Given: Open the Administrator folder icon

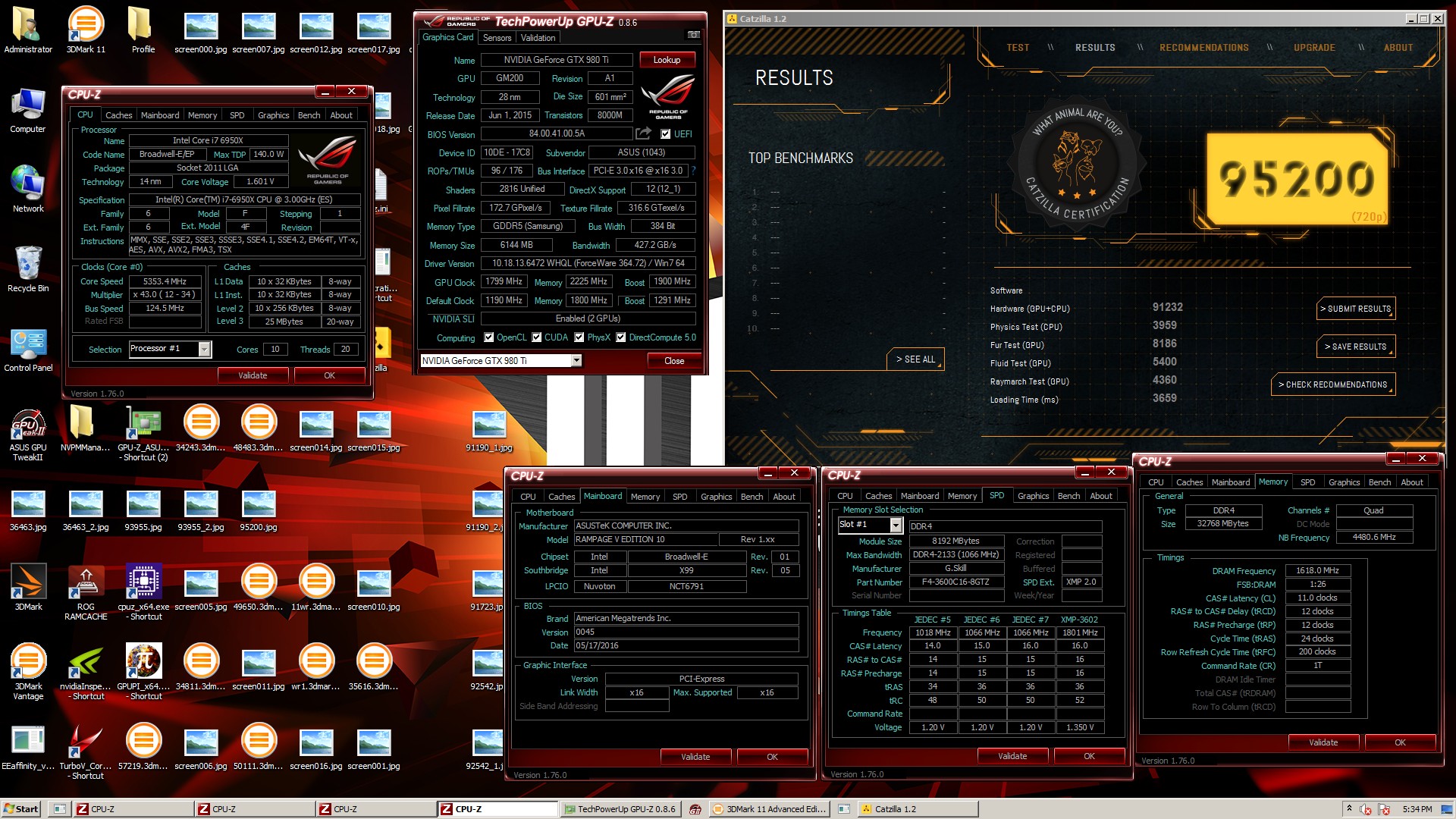Looking at the screenshot, I should pyautogui.click(x=28, y=30).
